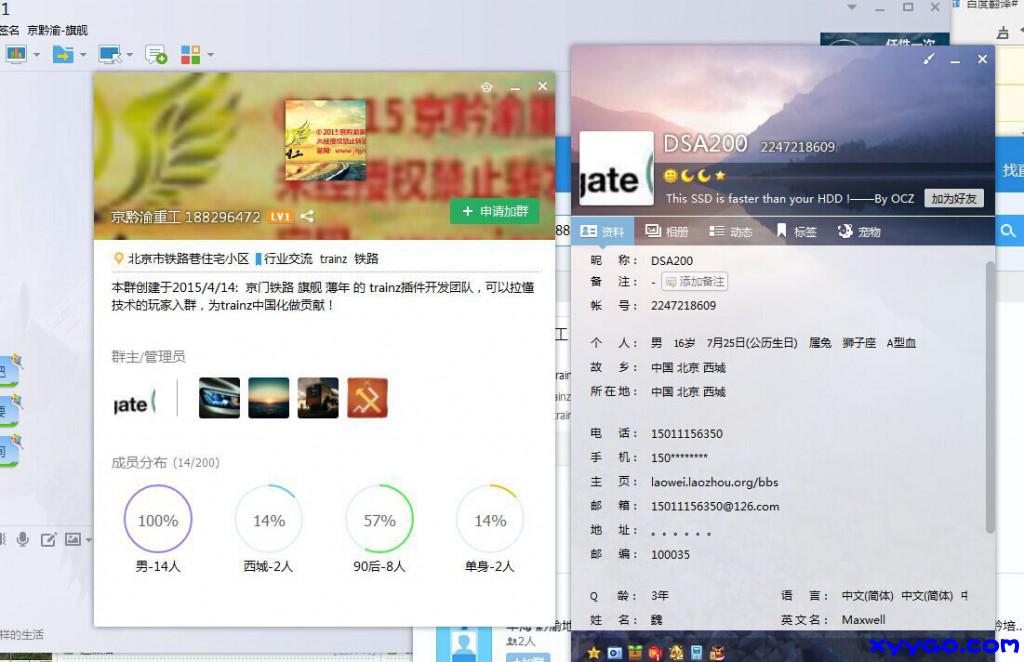This screenshot has width=1024, height=662.
Task: Click the red hammer-sickle admin avatar
Action: tap(367, 398)
